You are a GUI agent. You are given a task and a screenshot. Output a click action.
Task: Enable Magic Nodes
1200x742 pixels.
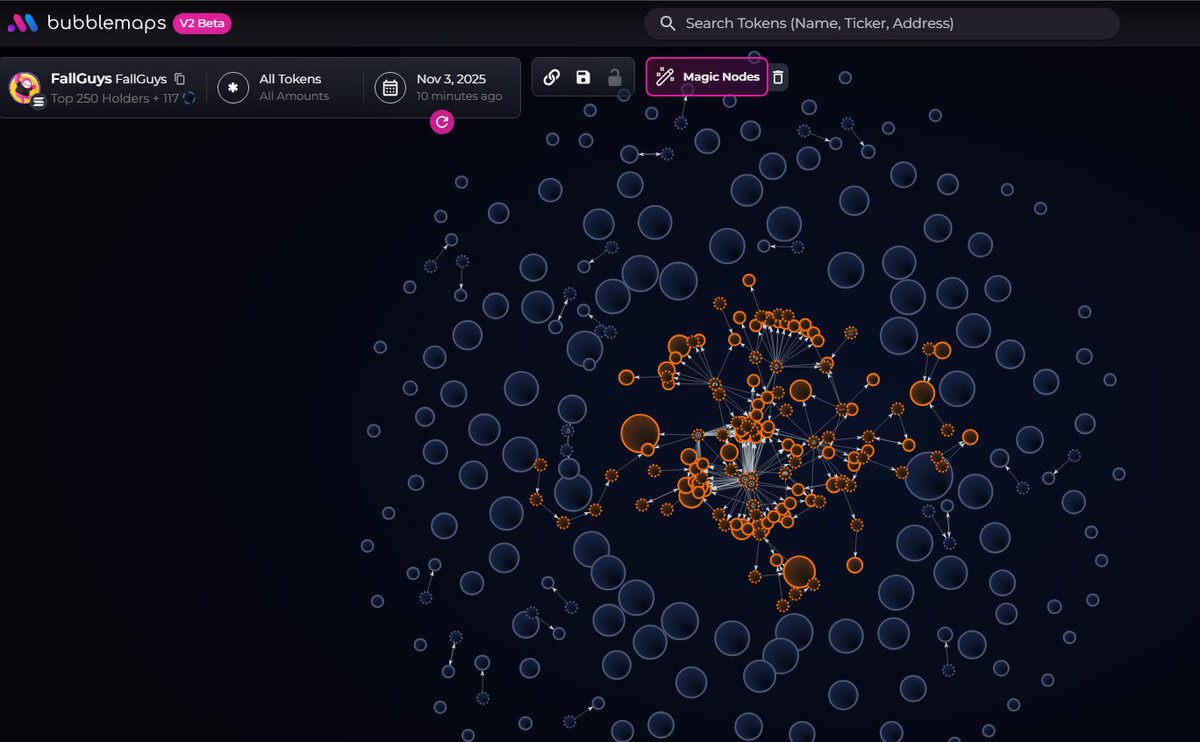pyautogui.click(x=707, y=77)
